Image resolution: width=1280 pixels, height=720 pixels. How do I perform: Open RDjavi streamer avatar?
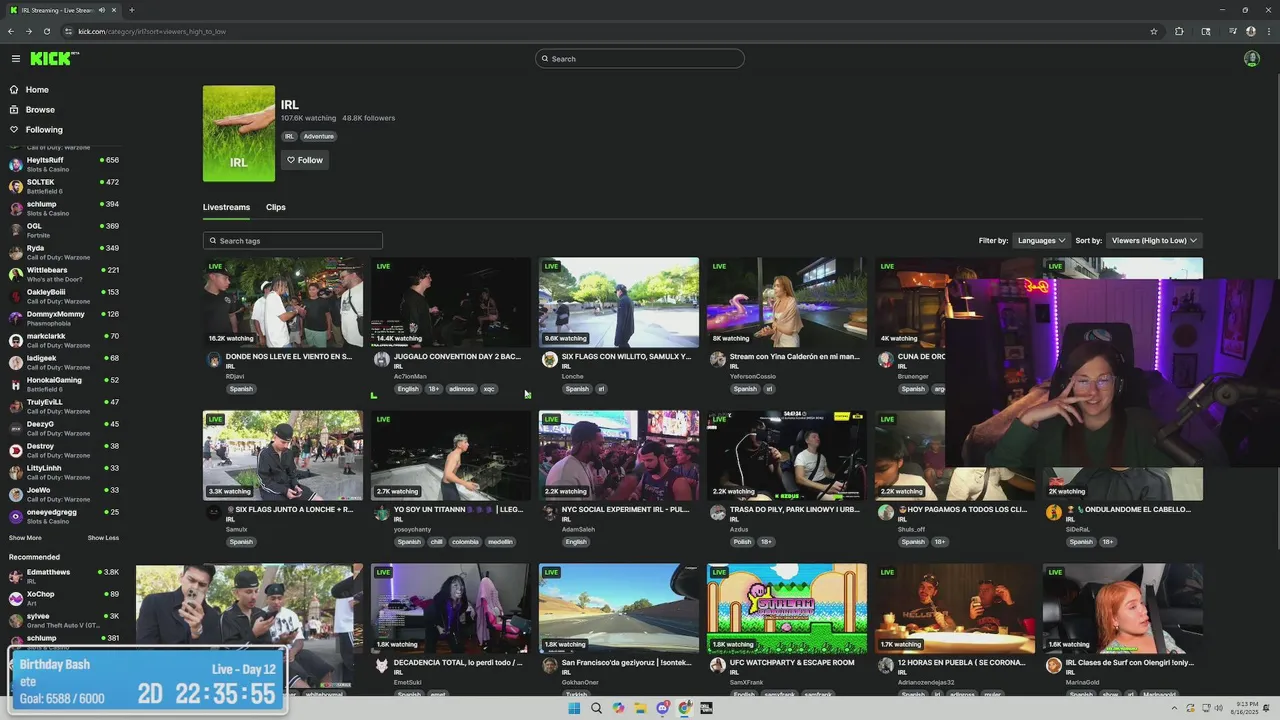[x=213, y=360]
